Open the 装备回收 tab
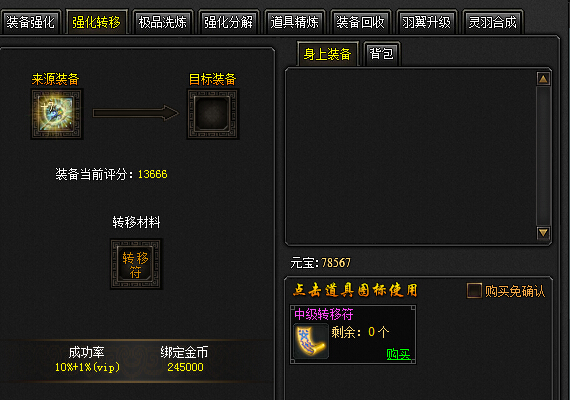The width and height of the screenshot is (570, 400). [x=360, y=22]
